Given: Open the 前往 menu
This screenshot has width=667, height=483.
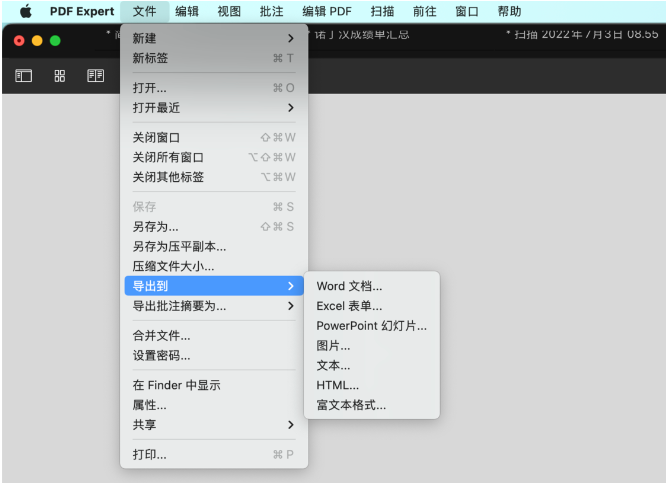Looking at the screenshot, I should coord(425,11).
